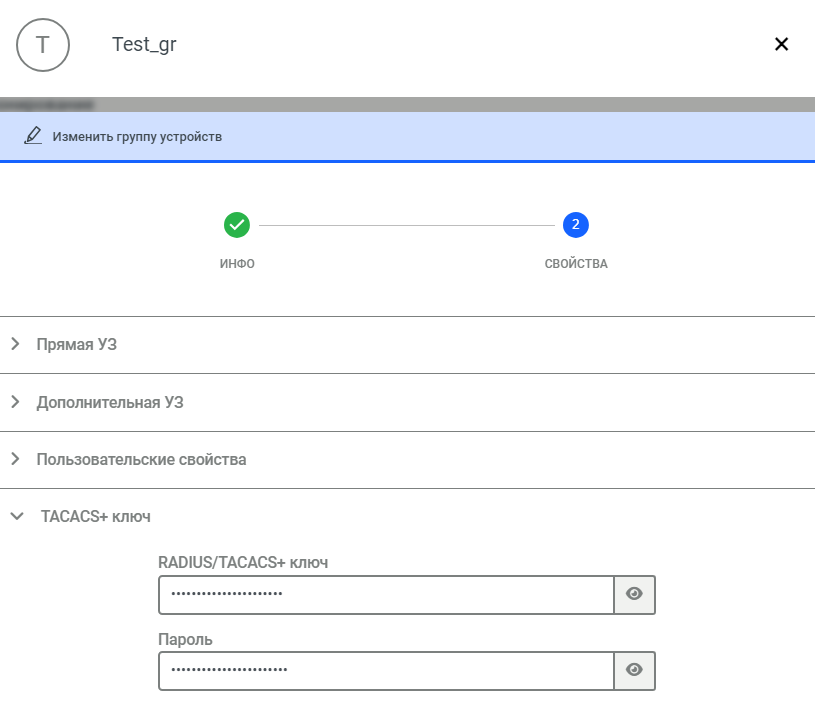Go back to the ИНФО step checkmark
Screen dimensions: 815x707
click(236, 225)
